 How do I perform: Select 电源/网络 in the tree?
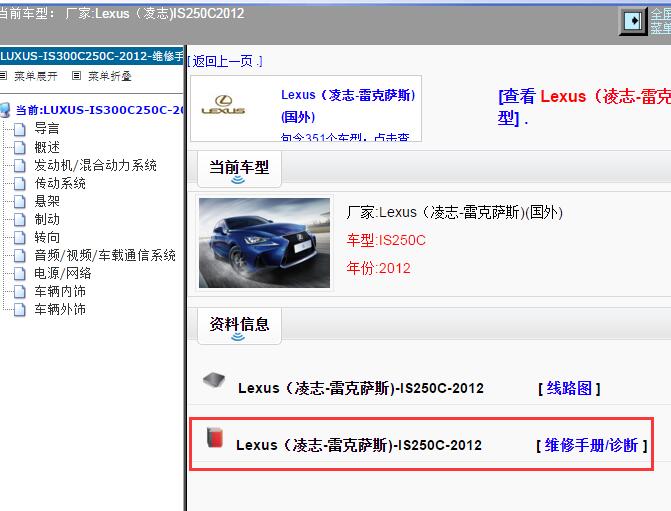pos(62,273)
